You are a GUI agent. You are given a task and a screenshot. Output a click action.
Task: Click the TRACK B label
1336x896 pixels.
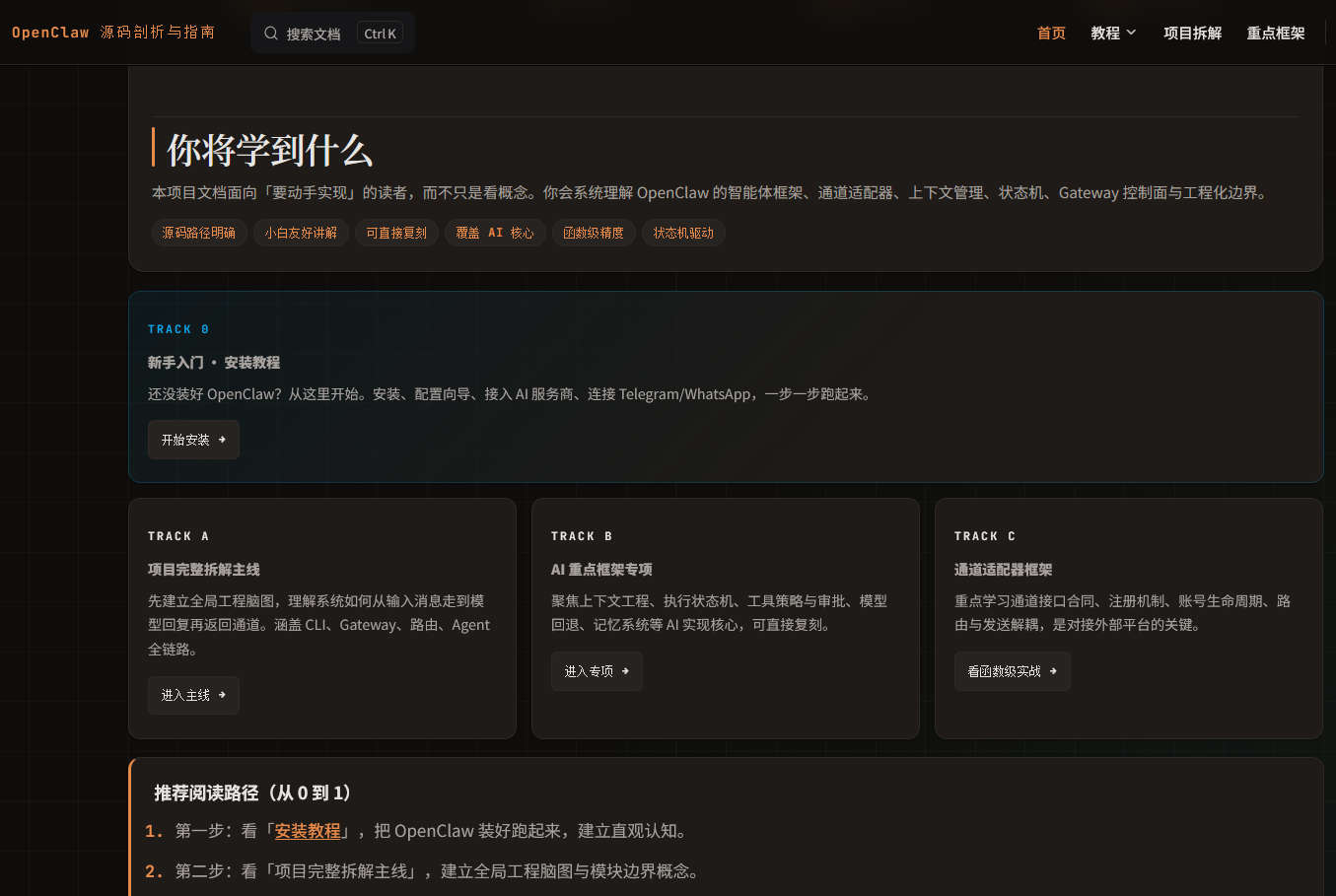[x=582, y=536]
